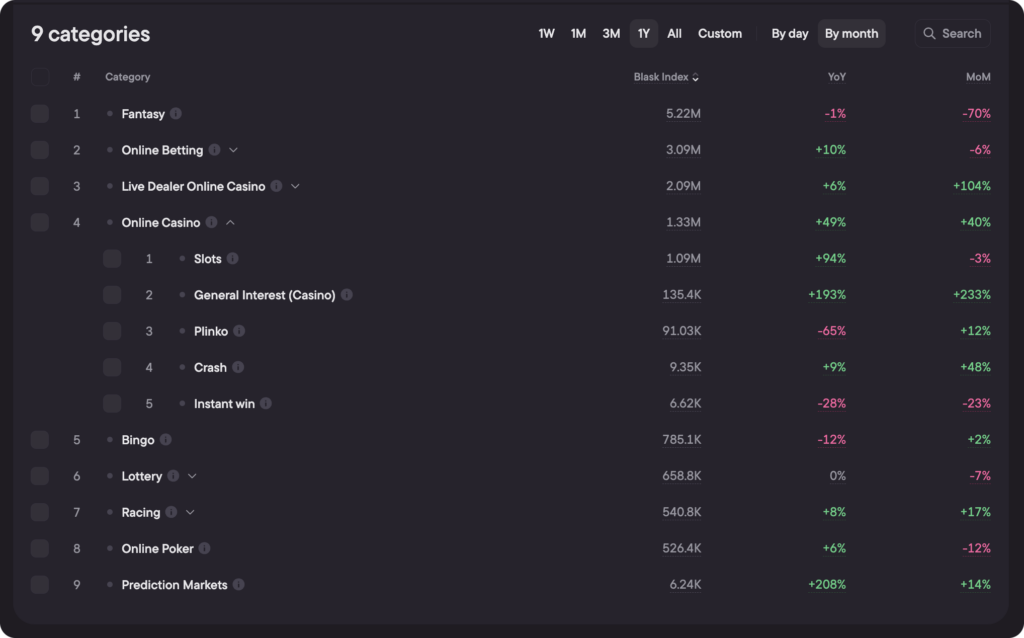Image resolution: width=1024 pixels, height=638 pixels.
Task: Click the Bingo info icon
Action: pos(166,440)
